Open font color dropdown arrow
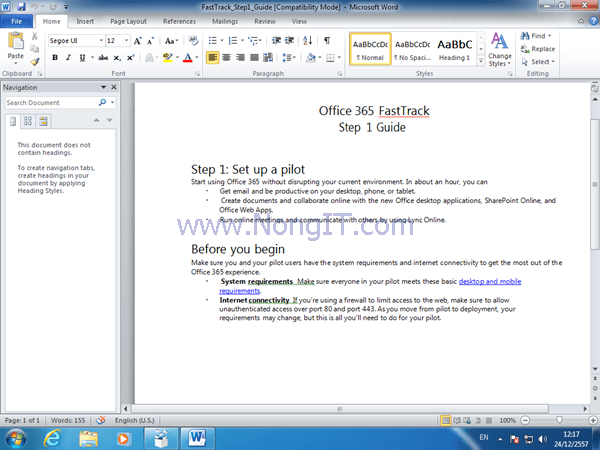The height and width of the screenshot is (450, 600). click(197, 58)
